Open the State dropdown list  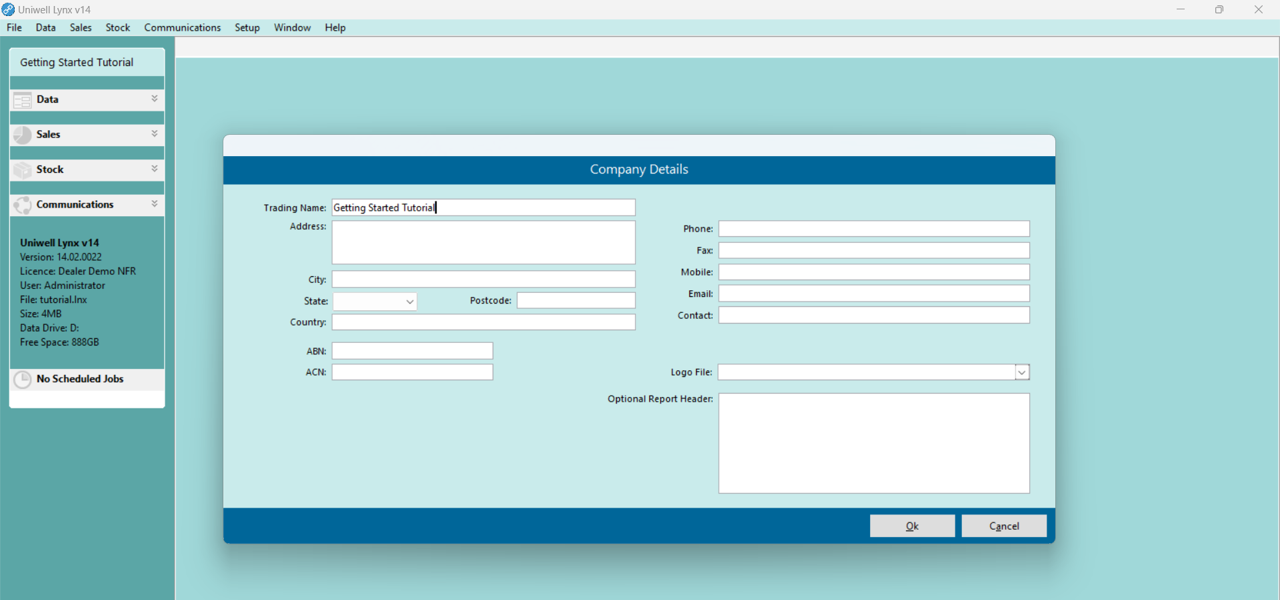[410, 301]
